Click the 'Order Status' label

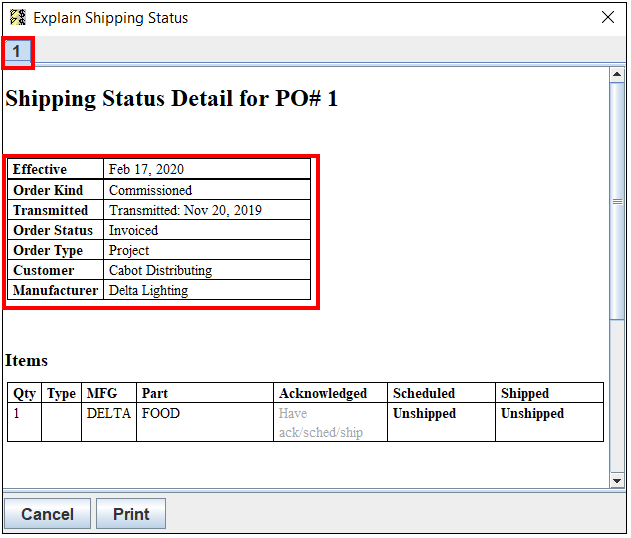coord(53,231)
